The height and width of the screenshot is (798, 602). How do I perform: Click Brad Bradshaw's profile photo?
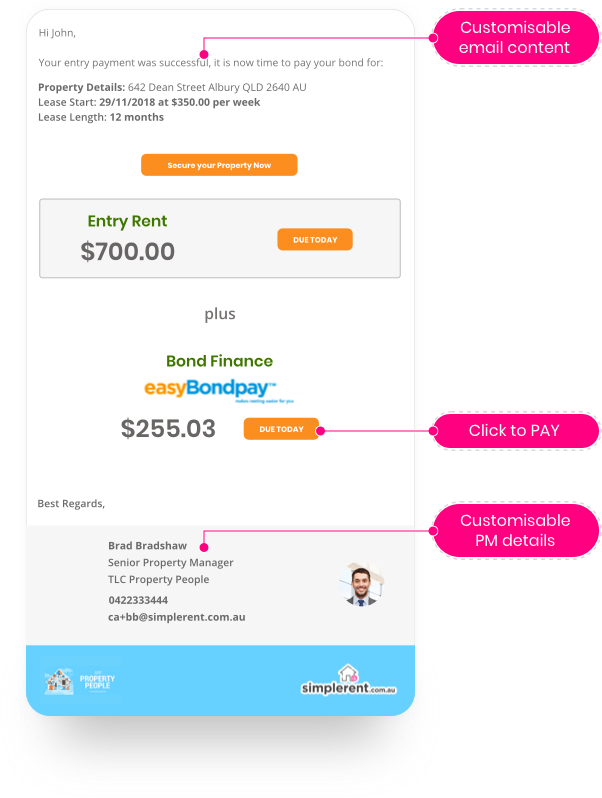tap(361, 584)
